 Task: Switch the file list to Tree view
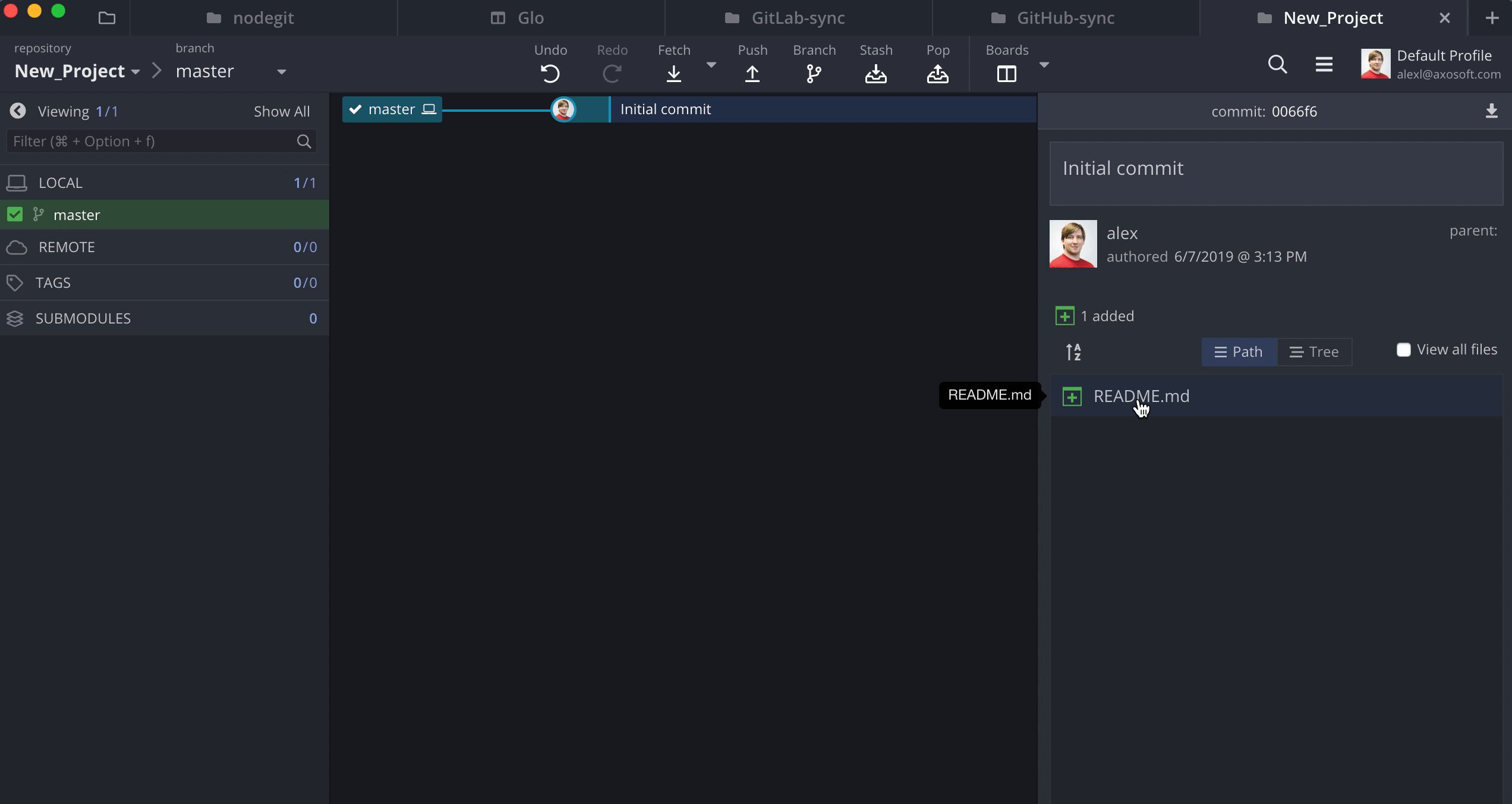tap(1314, 352)
